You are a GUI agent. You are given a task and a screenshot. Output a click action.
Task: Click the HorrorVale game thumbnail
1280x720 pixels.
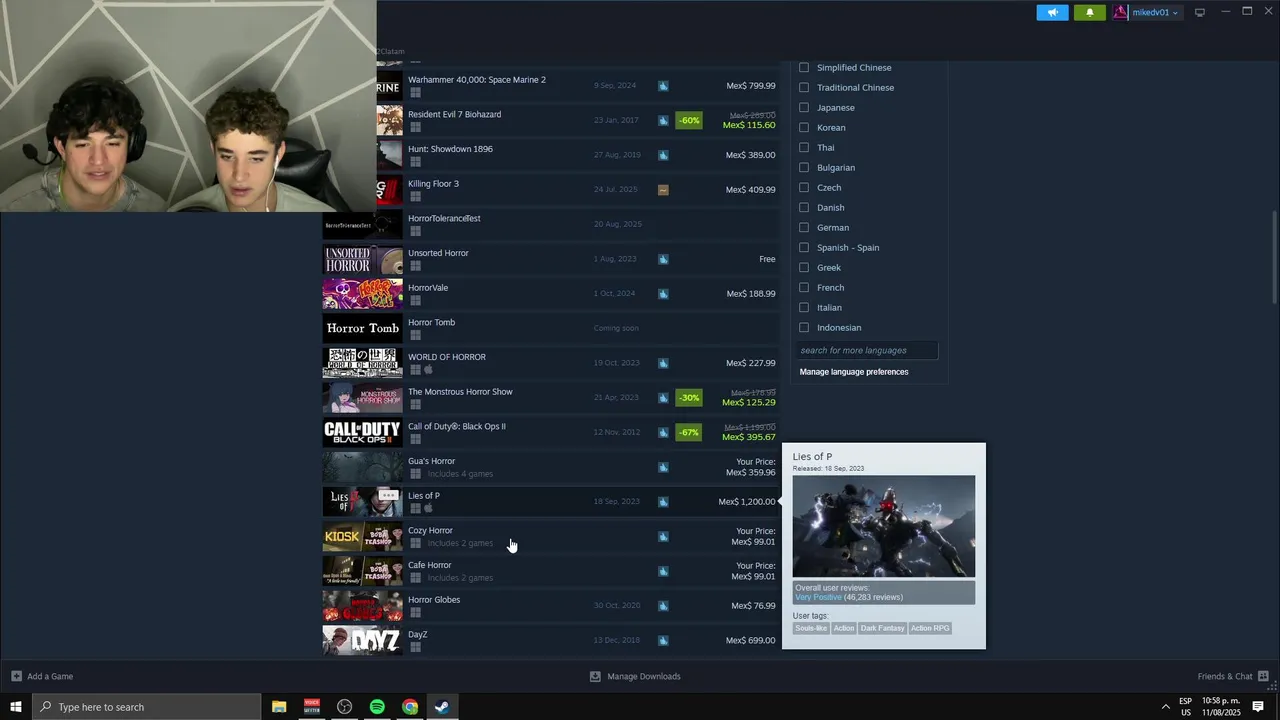coord(362,294)
